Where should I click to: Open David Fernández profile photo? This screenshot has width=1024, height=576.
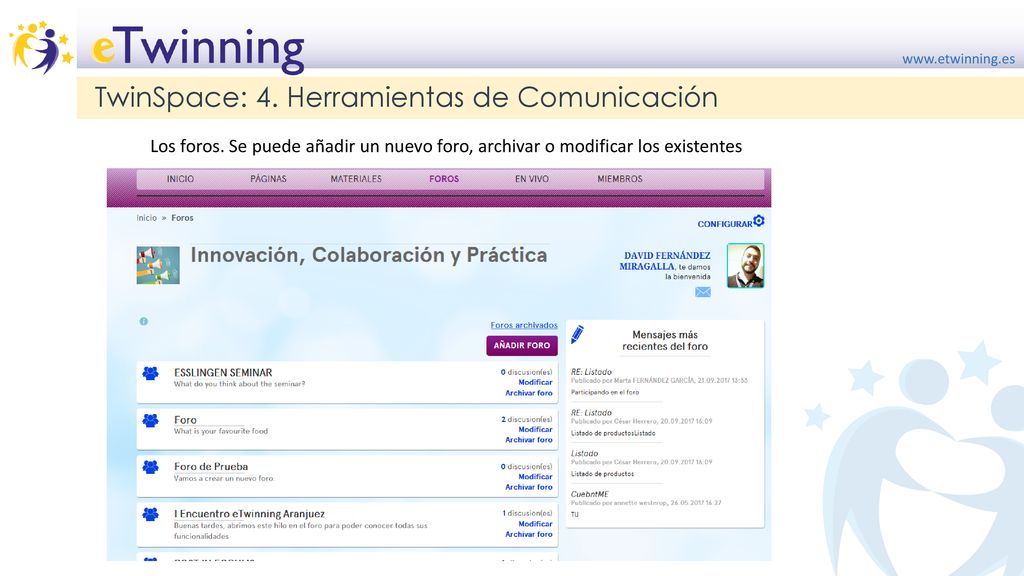pos(745,265)
